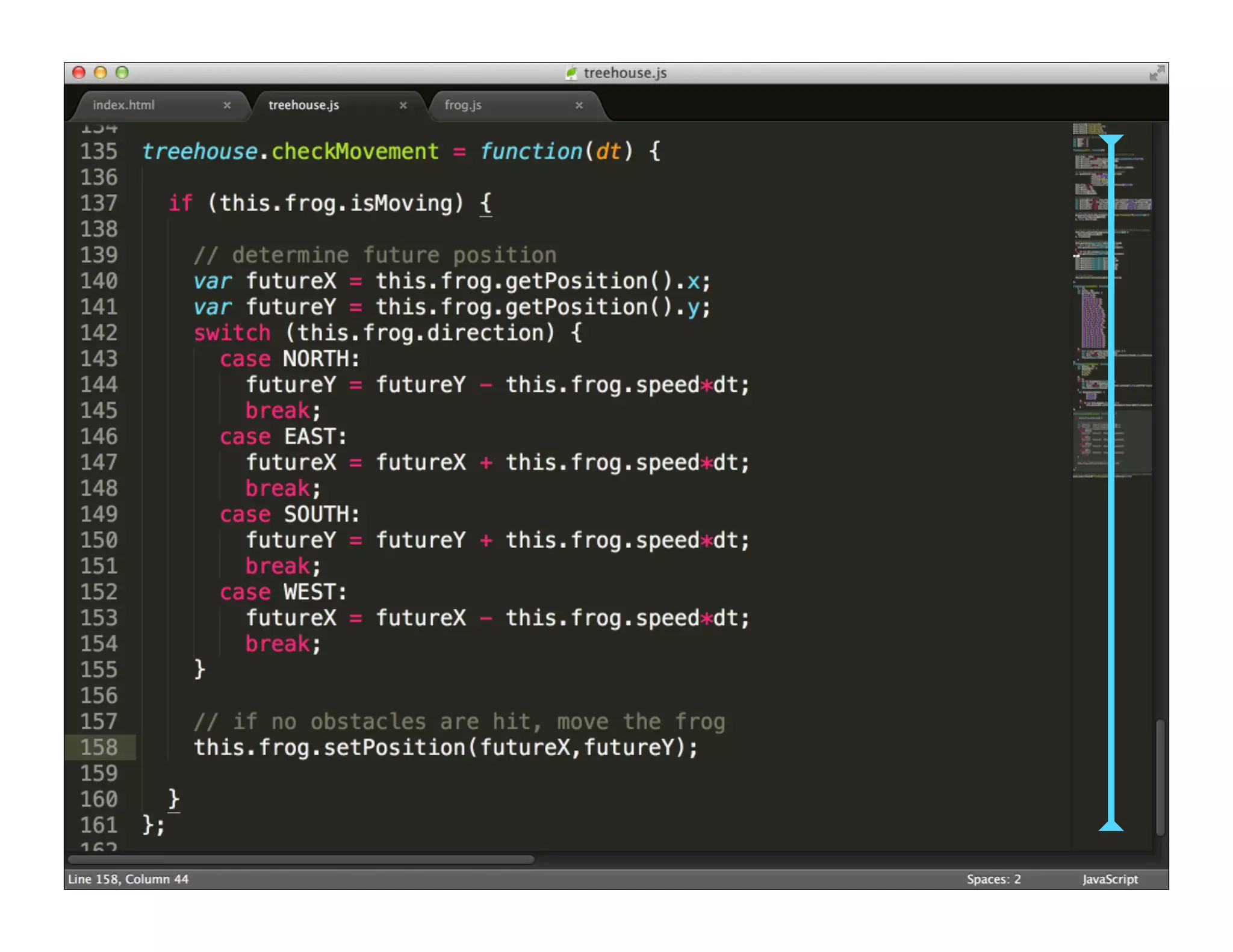Screen dimensions: 1233x952
Task: Click the fullscreen arrows icon in title bar
Action: pyautogui.click(x=1156, y=73)
